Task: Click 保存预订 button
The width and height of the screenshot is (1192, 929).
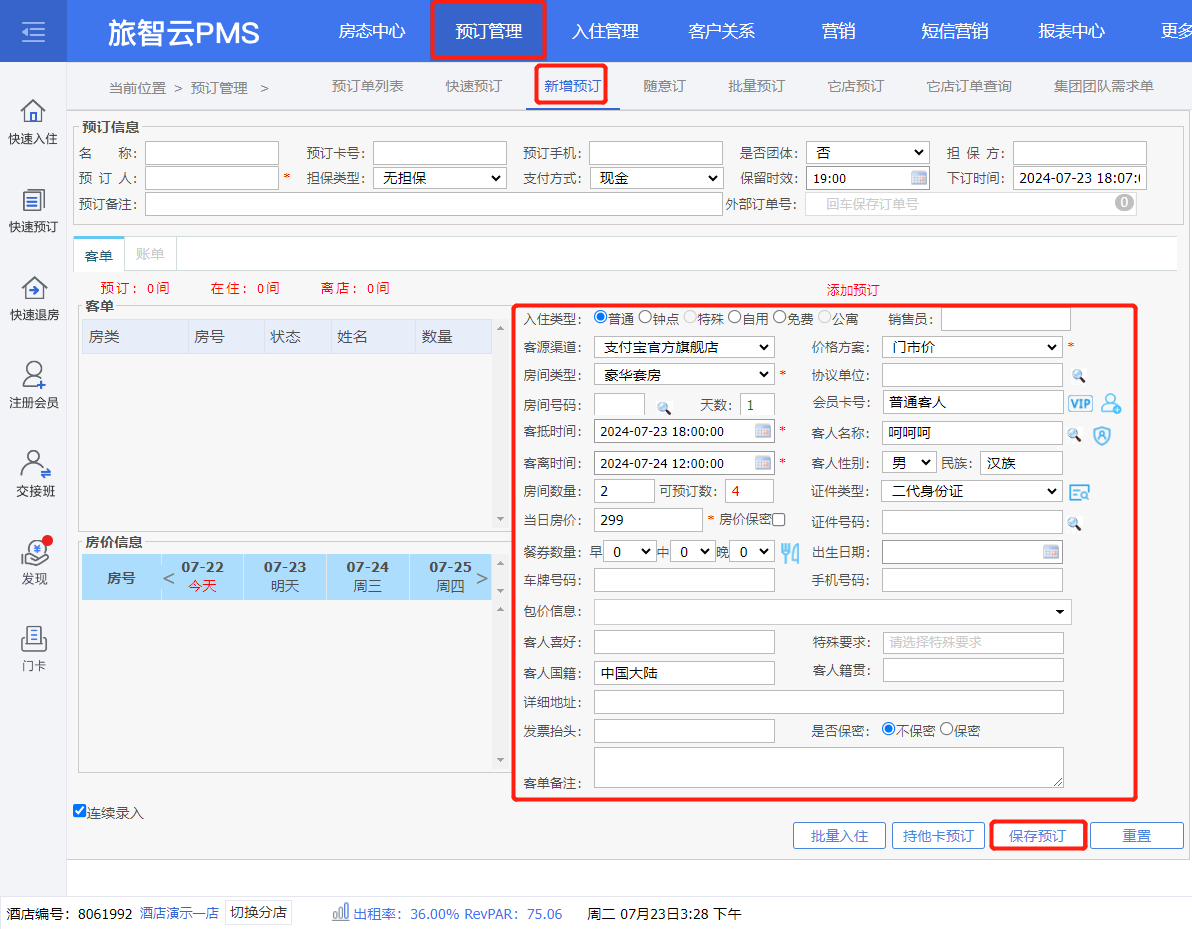Action: tap(1038, 835)
